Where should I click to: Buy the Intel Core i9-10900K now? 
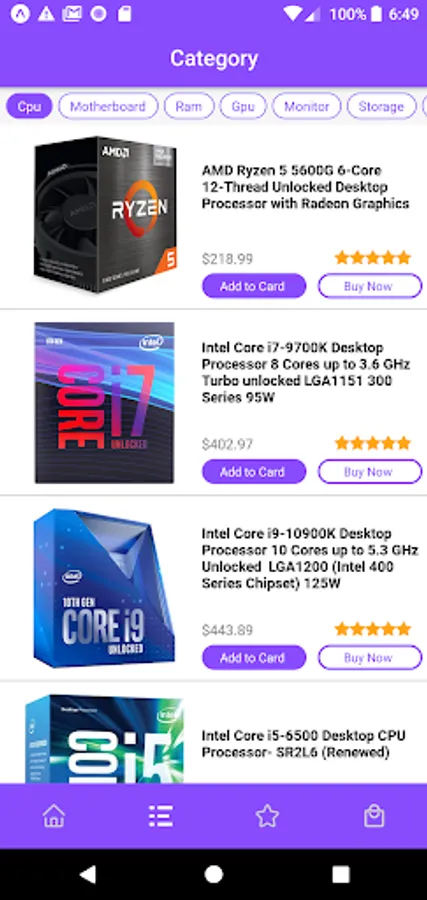(370, 658)
